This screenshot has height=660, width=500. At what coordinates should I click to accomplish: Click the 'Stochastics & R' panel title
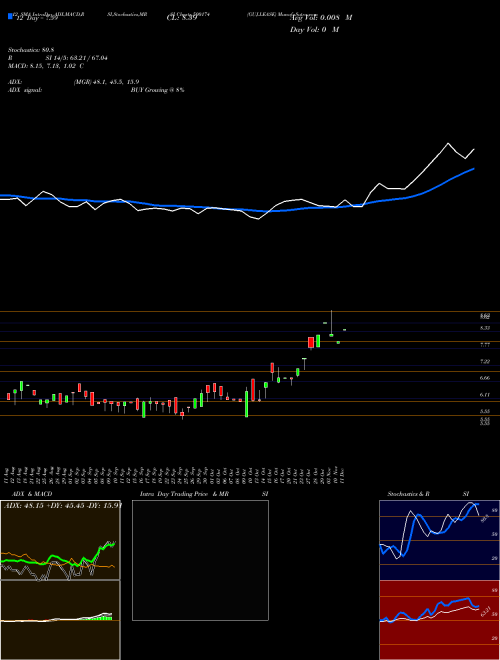tap(408, 494)
